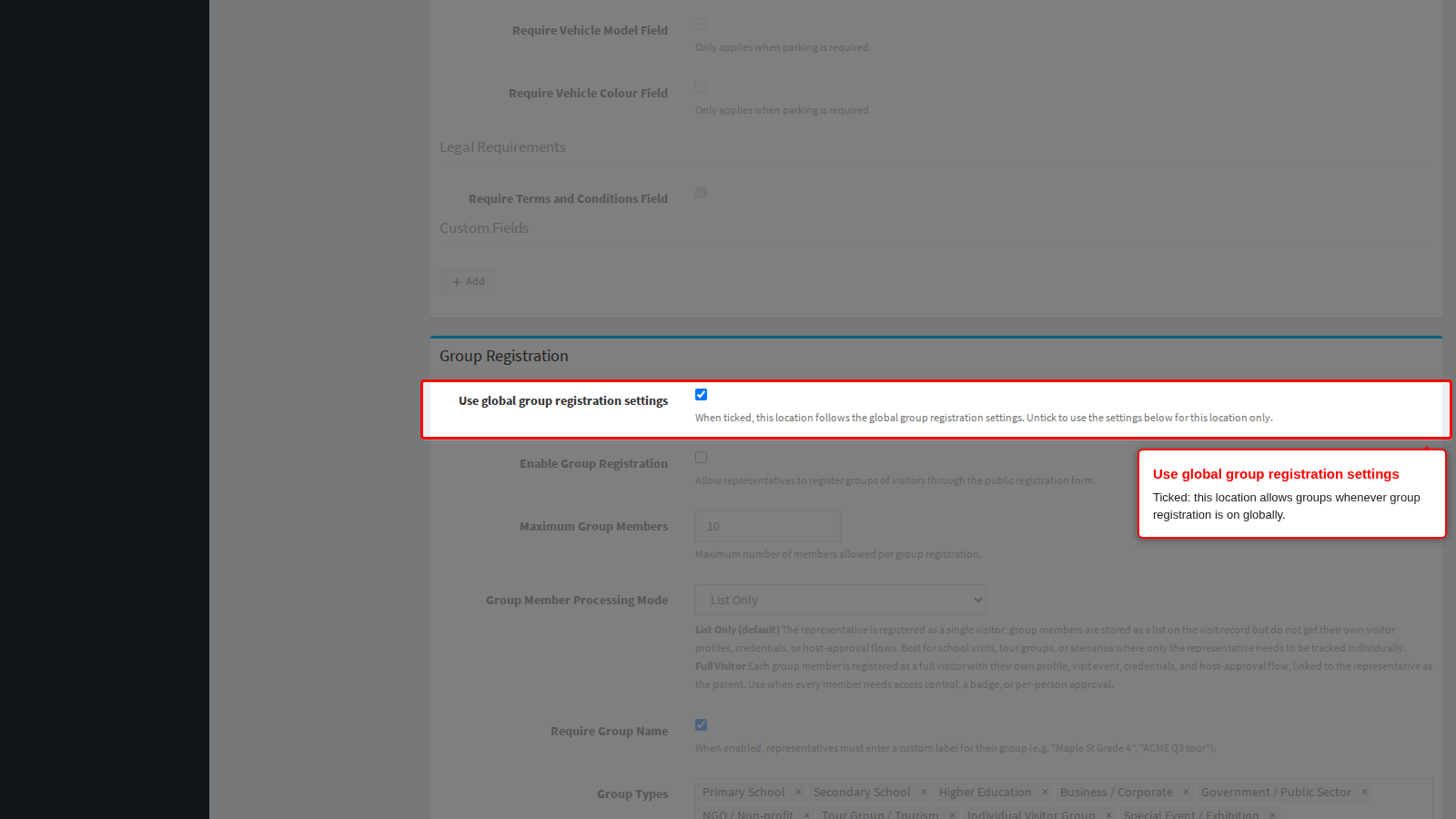The height and width of the screenshot is (819, 1456).
Task: Add a custom field with Add button
Action: [468, 281]
